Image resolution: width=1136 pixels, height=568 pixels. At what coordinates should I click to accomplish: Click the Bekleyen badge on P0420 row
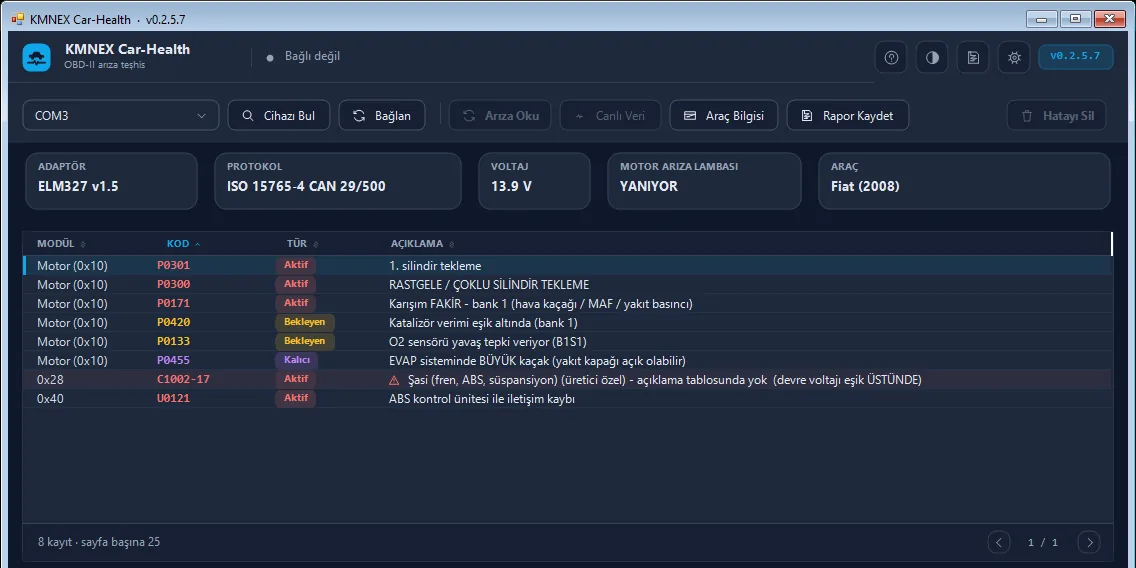[x=304, y=322]
